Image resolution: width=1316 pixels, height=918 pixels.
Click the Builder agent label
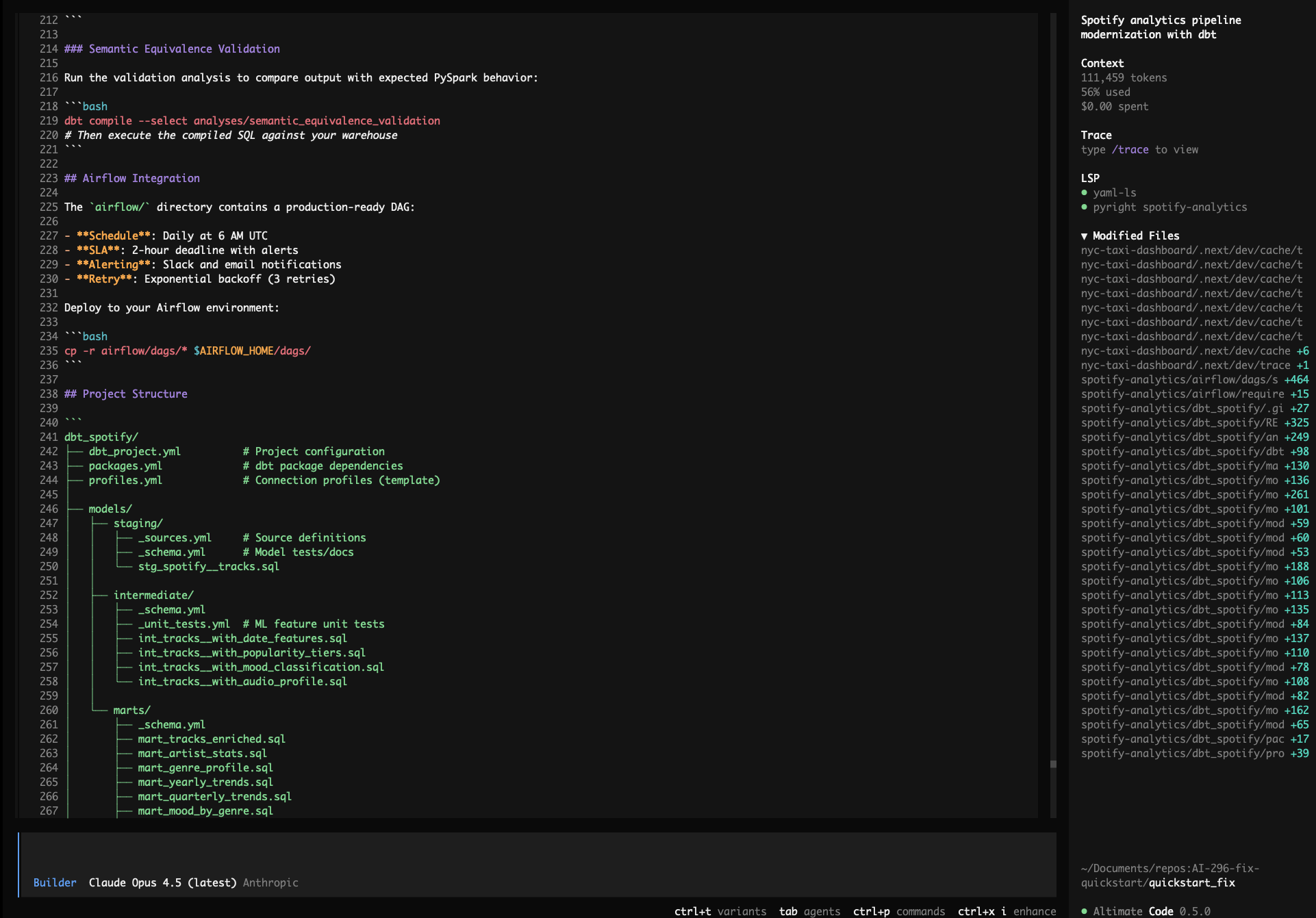pos(55,882)
